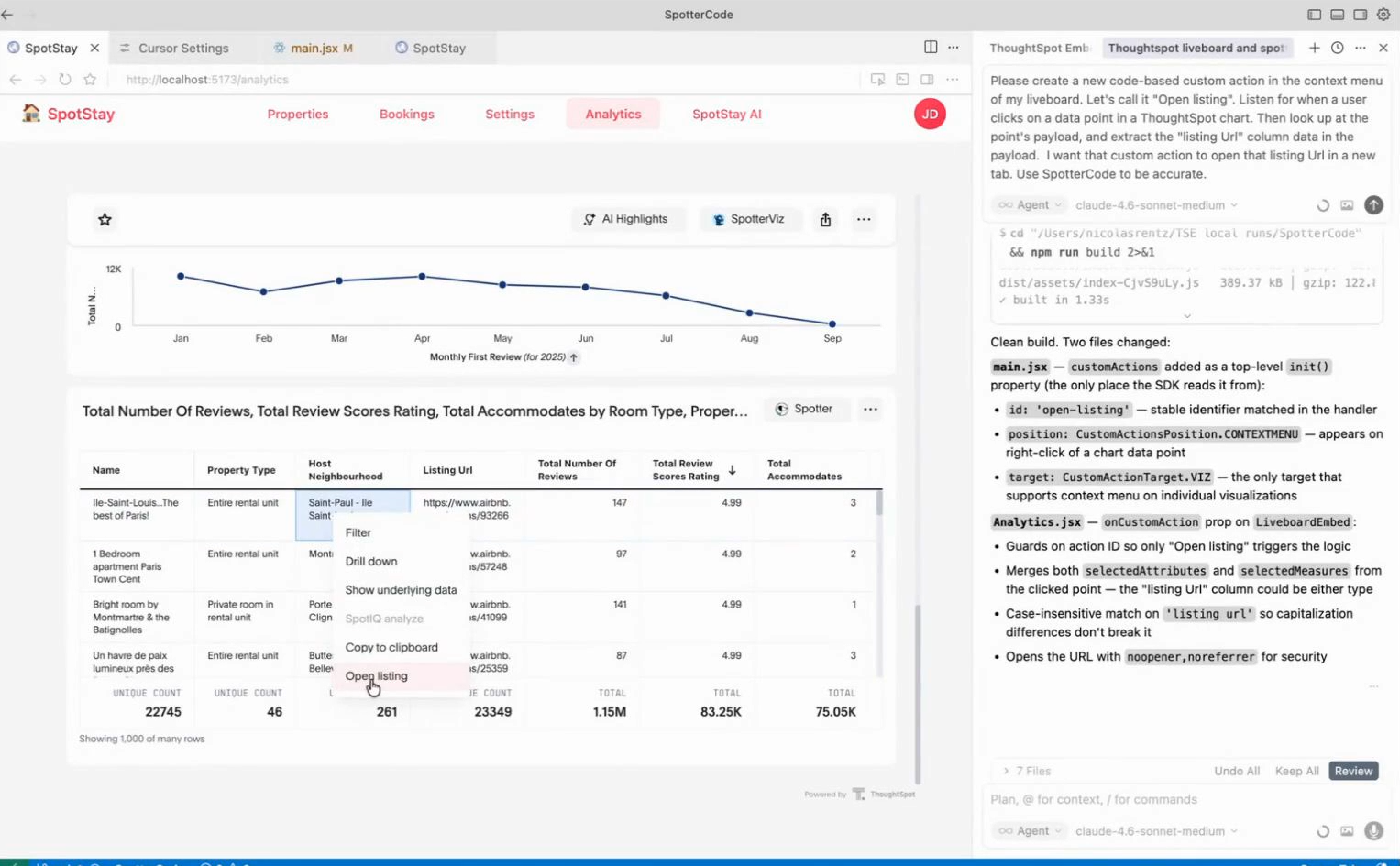The height and width of the screenshot is (866, 1400).
Task: Navigate to the Bookings page
Action: pyautogui.click(x=406, y=115)
